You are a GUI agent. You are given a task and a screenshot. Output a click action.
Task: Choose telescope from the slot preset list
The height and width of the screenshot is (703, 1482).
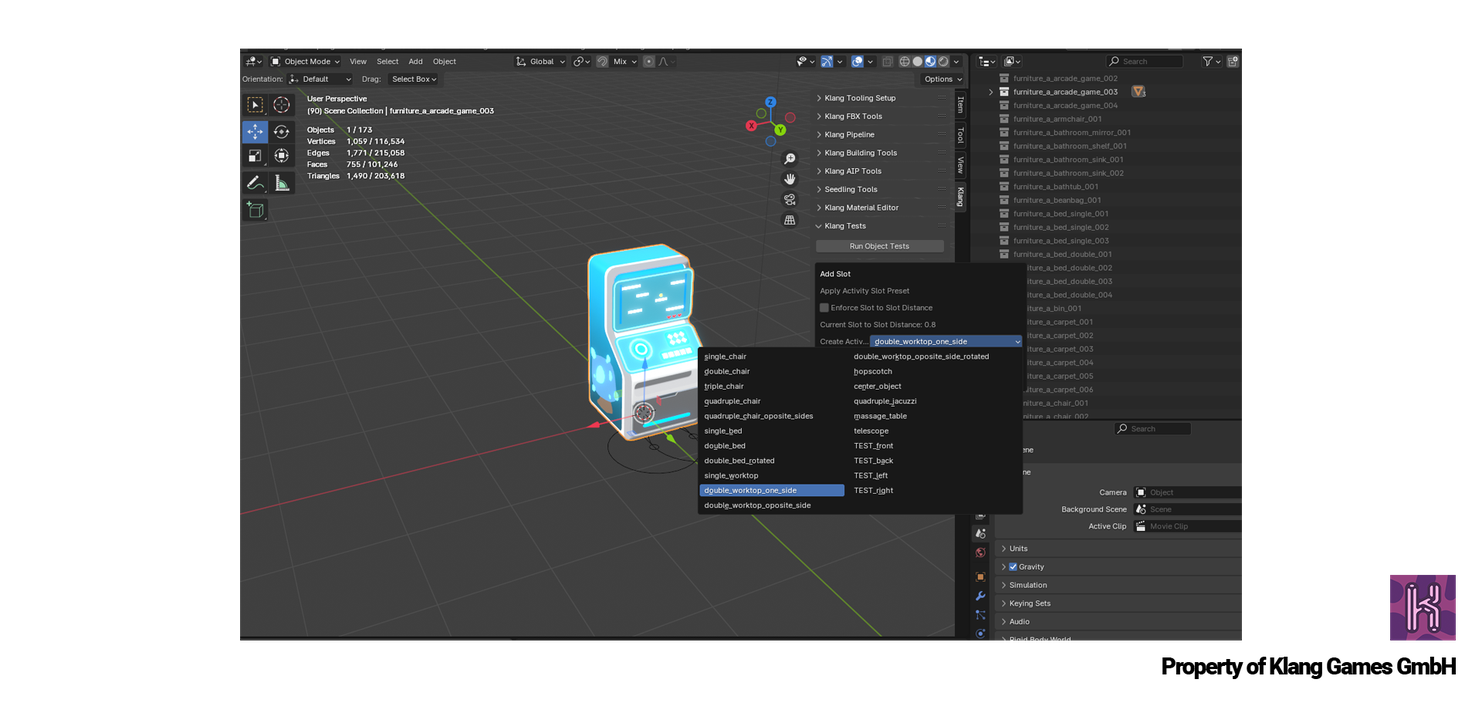click(x=871, y=431)
